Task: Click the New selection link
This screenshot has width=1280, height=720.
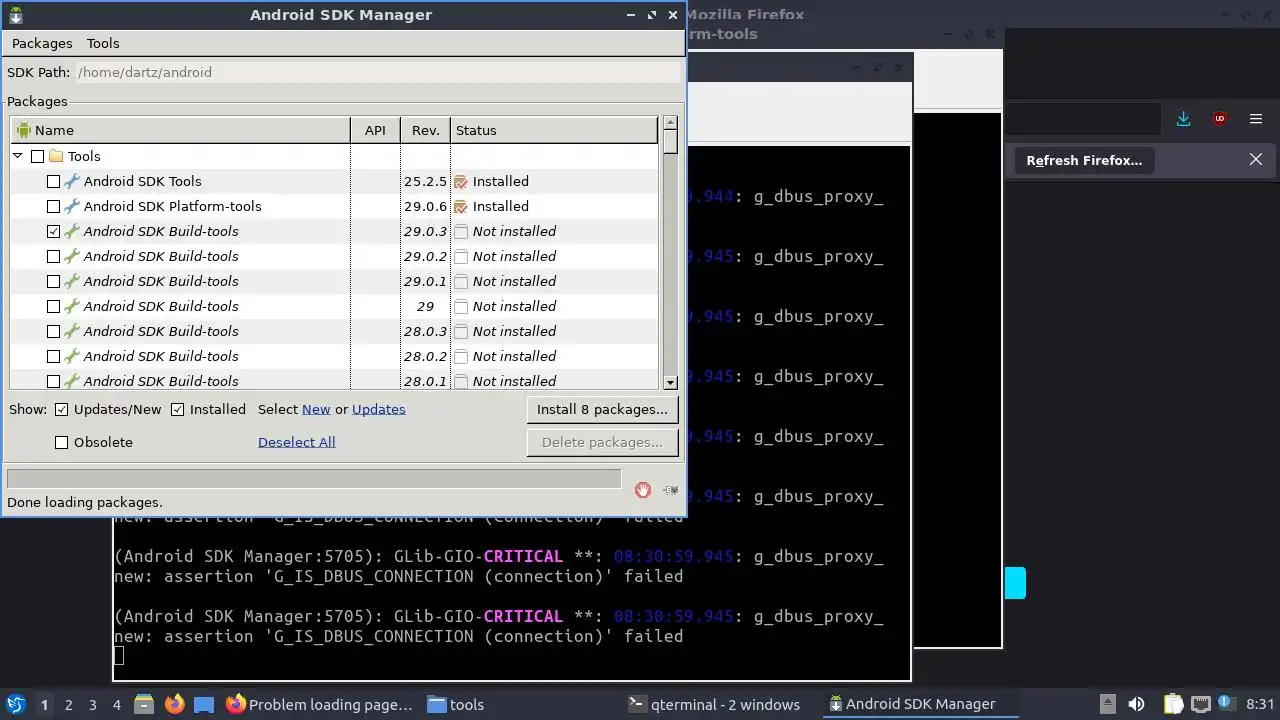Action: pyautogui.click(x=316, y=409)
